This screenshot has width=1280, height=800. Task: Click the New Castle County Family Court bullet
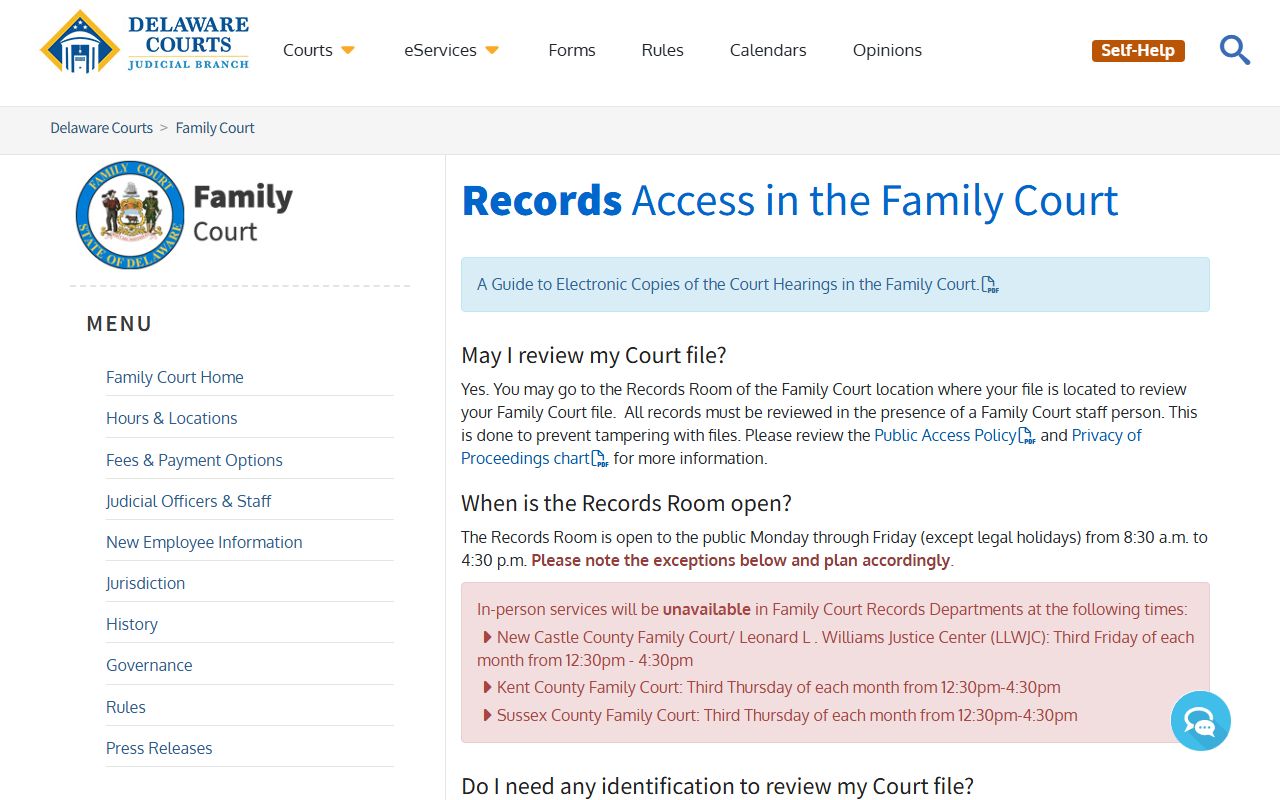836,648
